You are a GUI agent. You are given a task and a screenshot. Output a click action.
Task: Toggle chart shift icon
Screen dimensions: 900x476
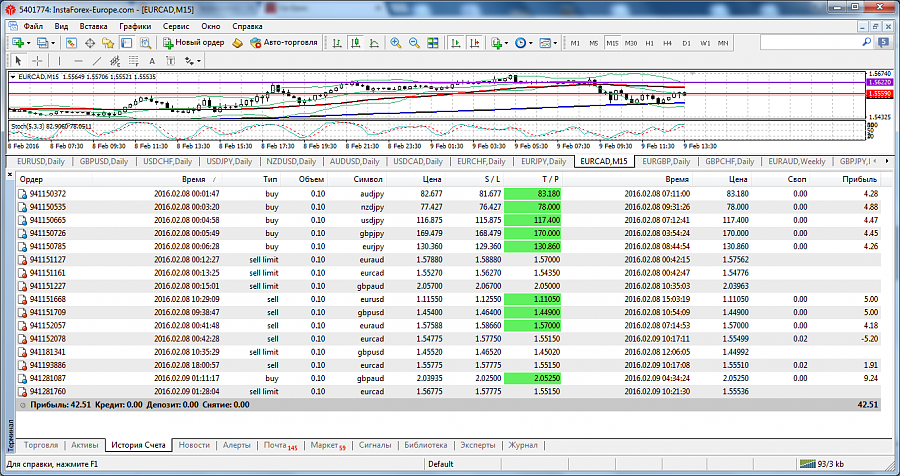[474, 42]
